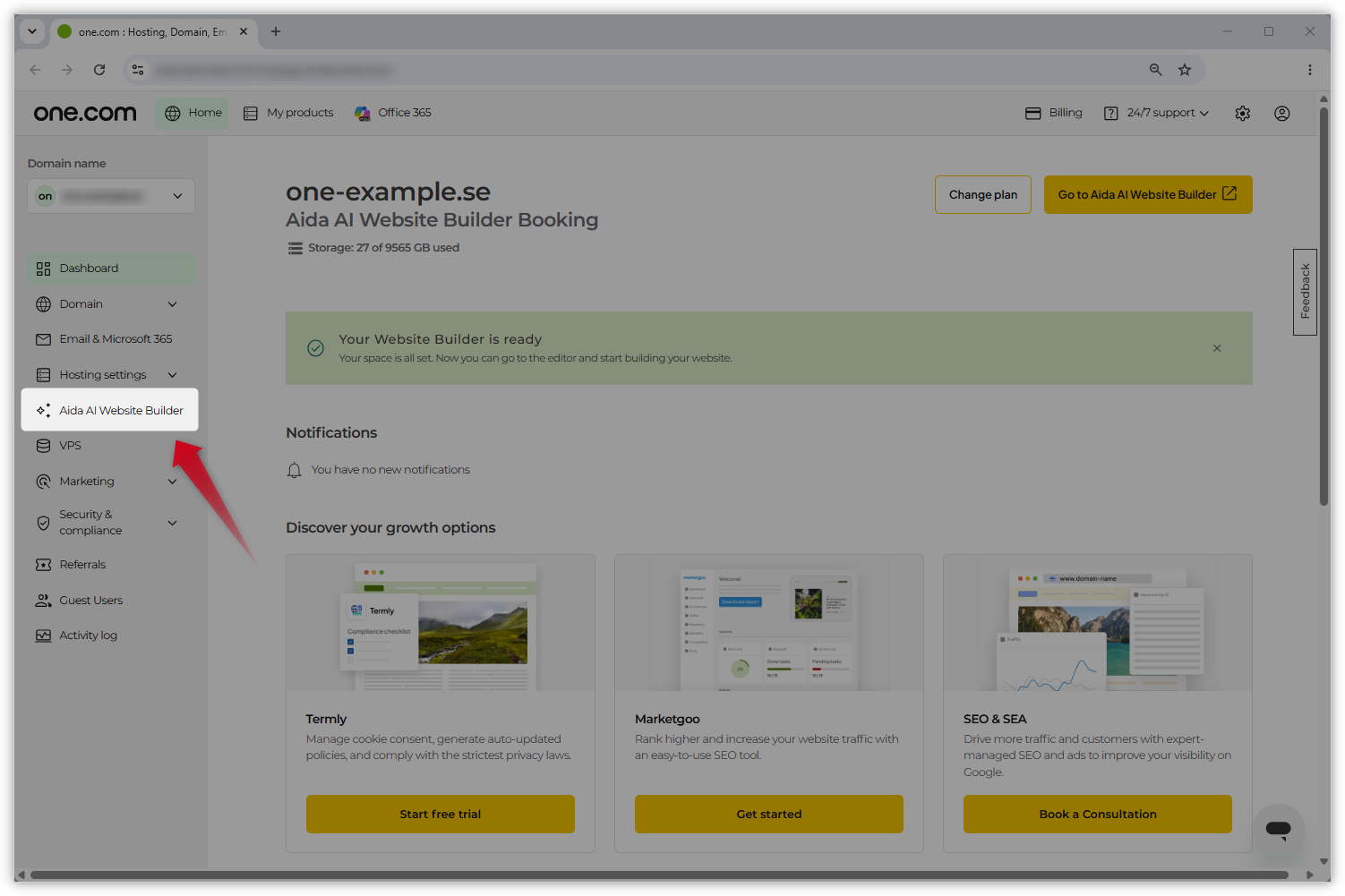1345x896 pixels.
Task: Open browser three-dot menu
Action: [1310, 70]
